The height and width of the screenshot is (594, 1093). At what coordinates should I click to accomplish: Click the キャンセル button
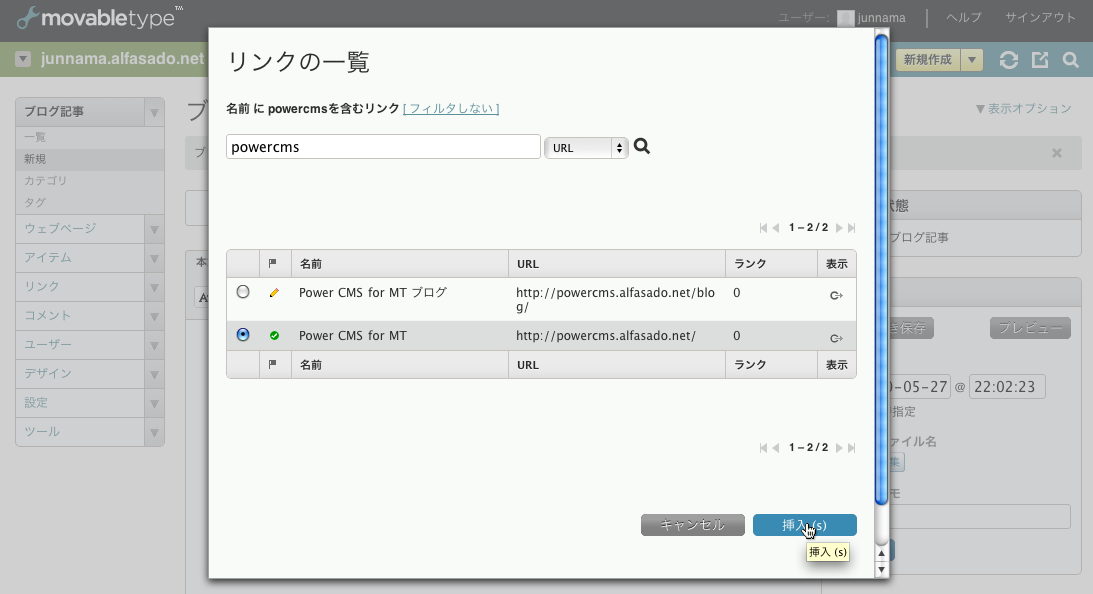[692, 525]
